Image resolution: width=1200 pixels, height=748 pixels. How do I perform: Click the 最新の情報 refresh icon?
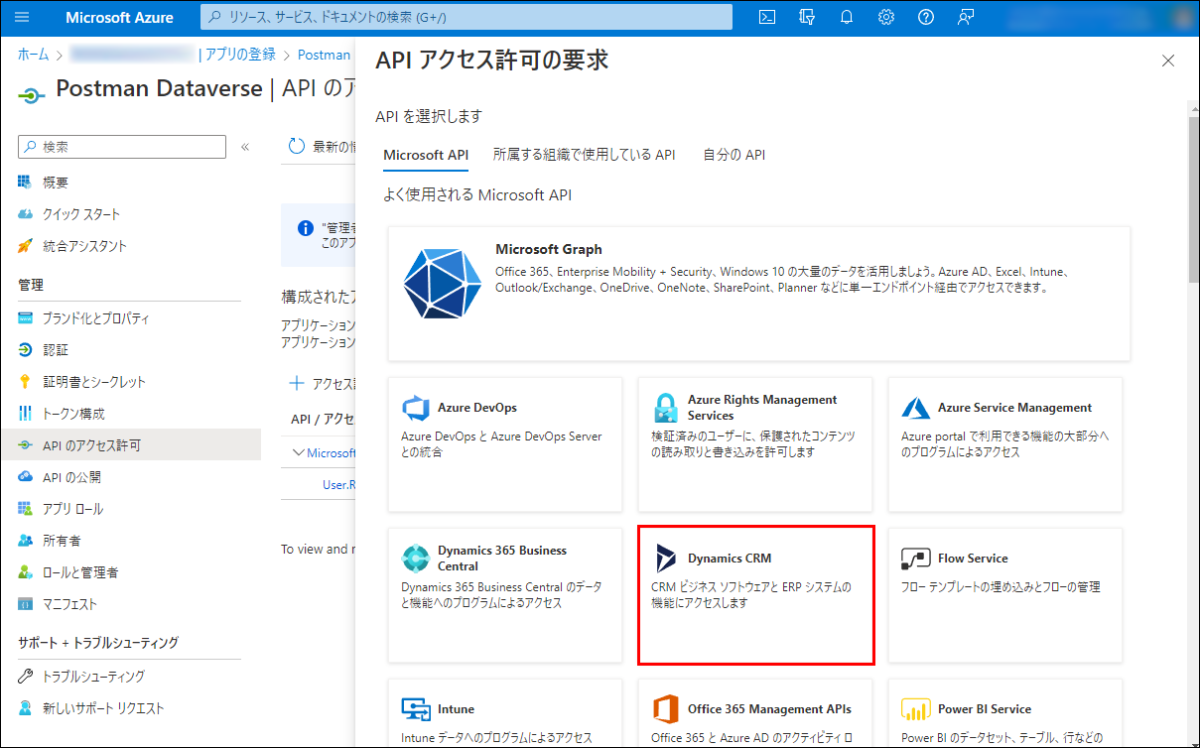(x=296, y=146)
